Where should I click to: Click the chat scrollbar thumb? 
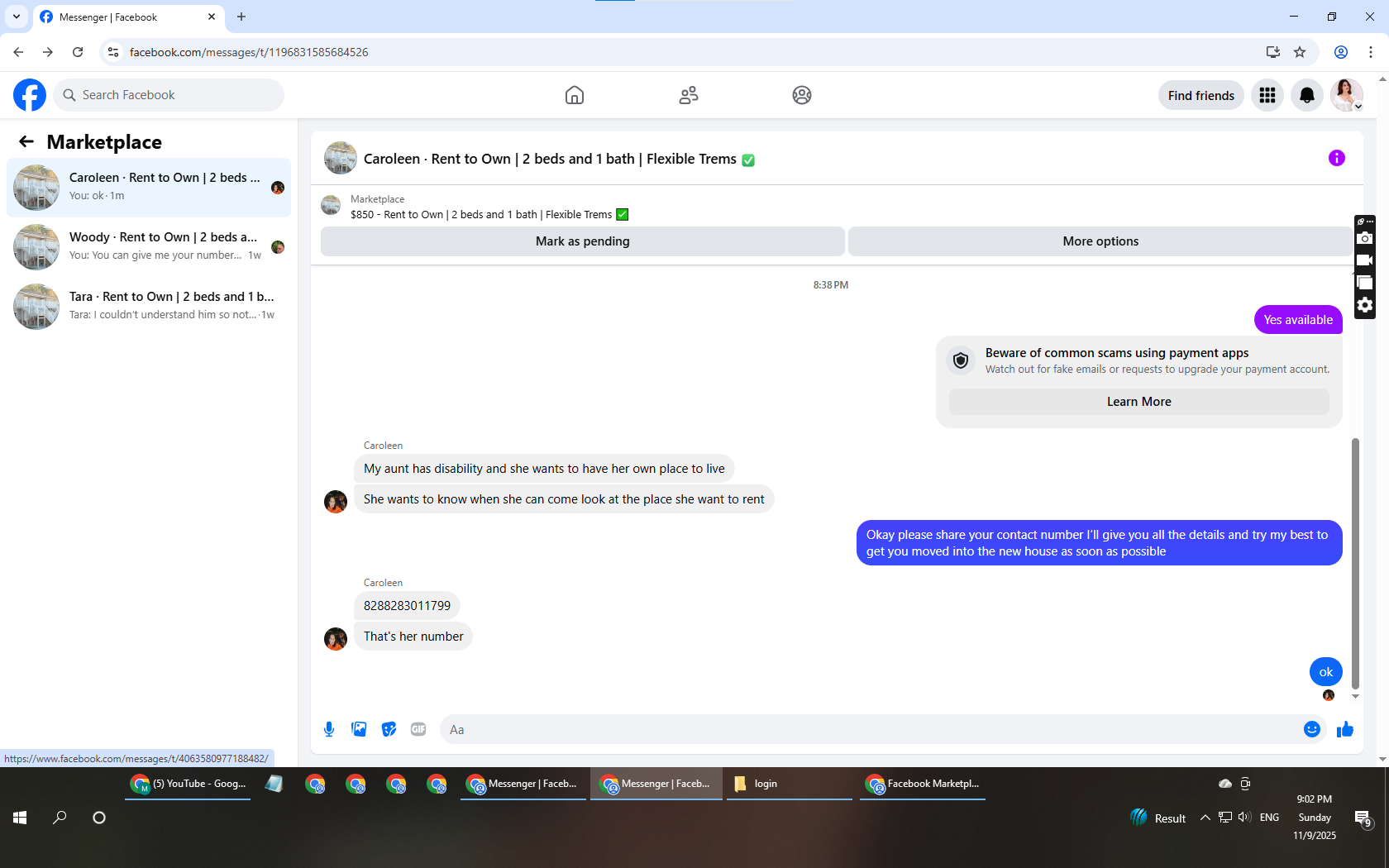pos(1355,562)
